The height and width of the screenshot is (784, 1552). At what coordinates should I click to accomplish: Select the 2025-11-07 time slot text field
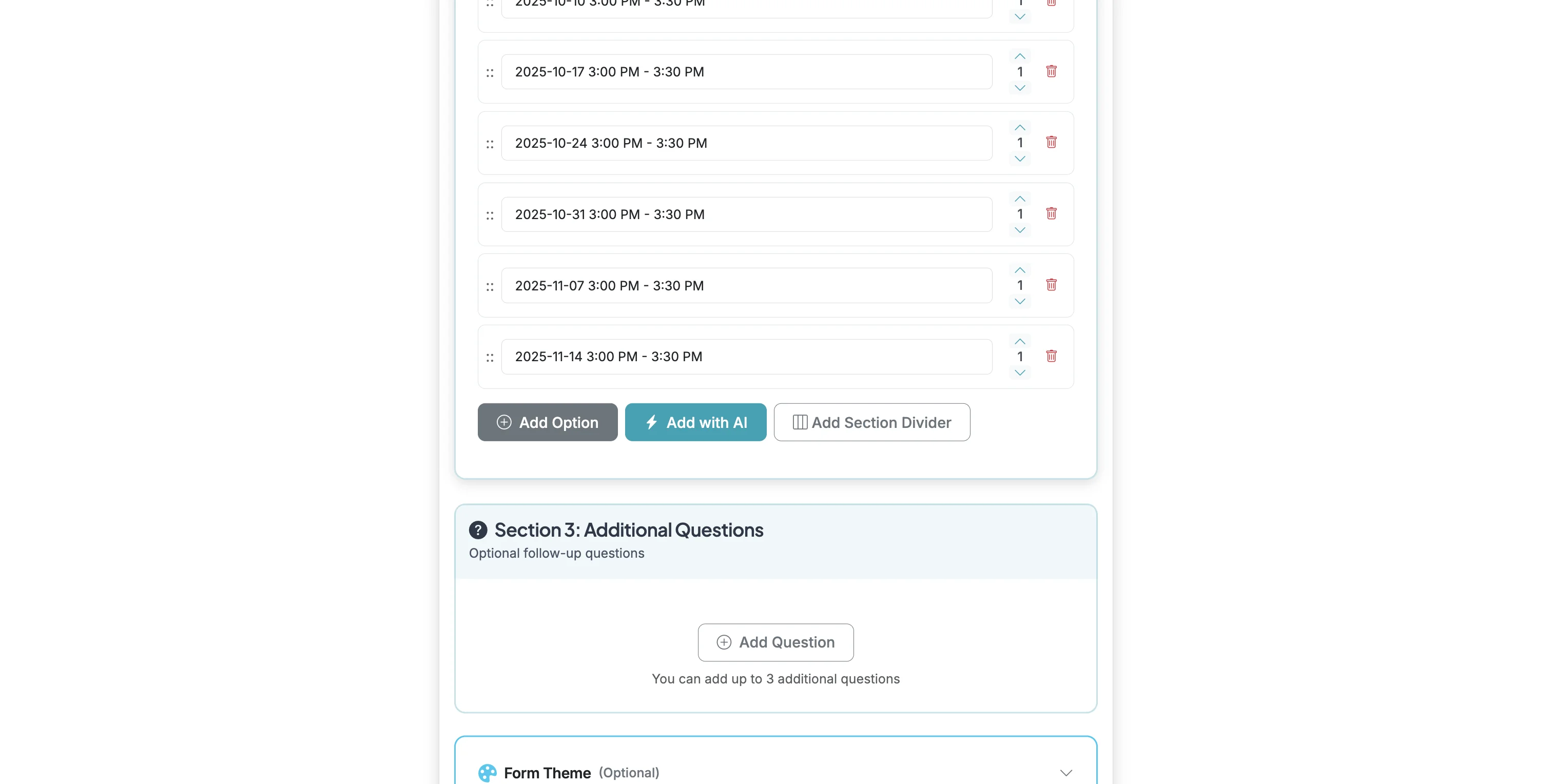[746, 285]
